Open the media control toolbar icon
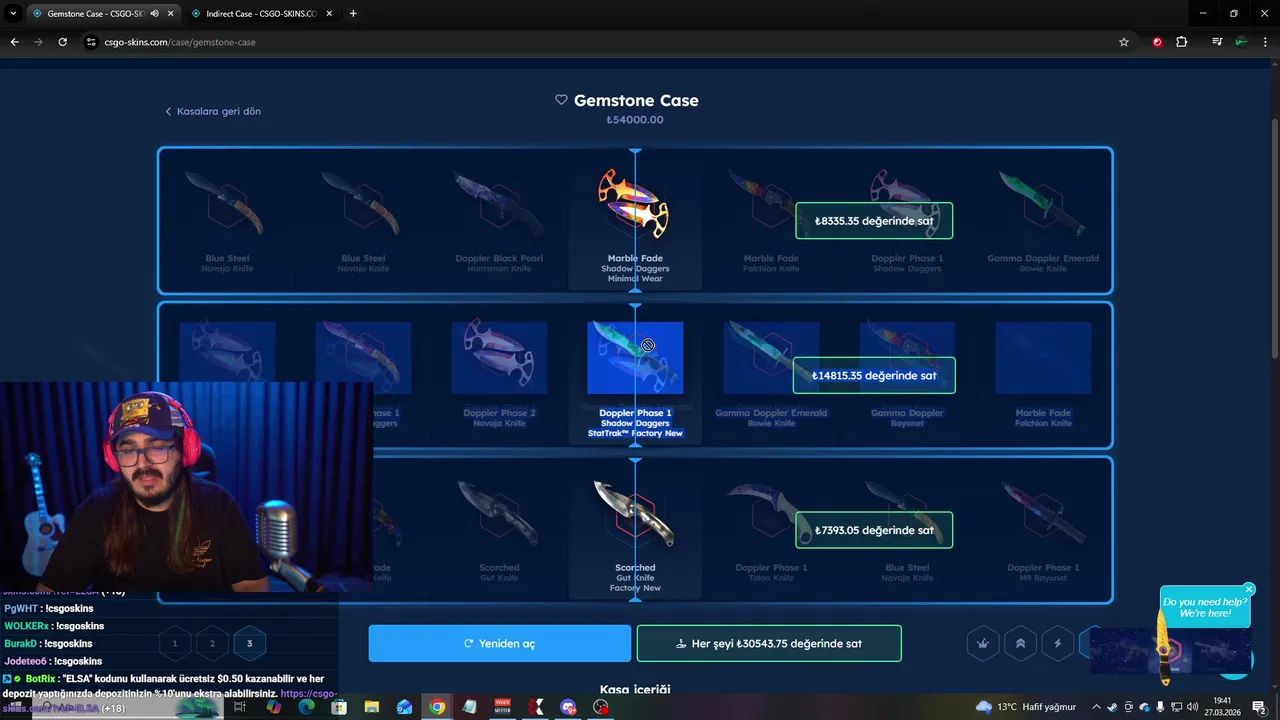This screenshot has height=720, width=1280. (x=1216, y=42)
